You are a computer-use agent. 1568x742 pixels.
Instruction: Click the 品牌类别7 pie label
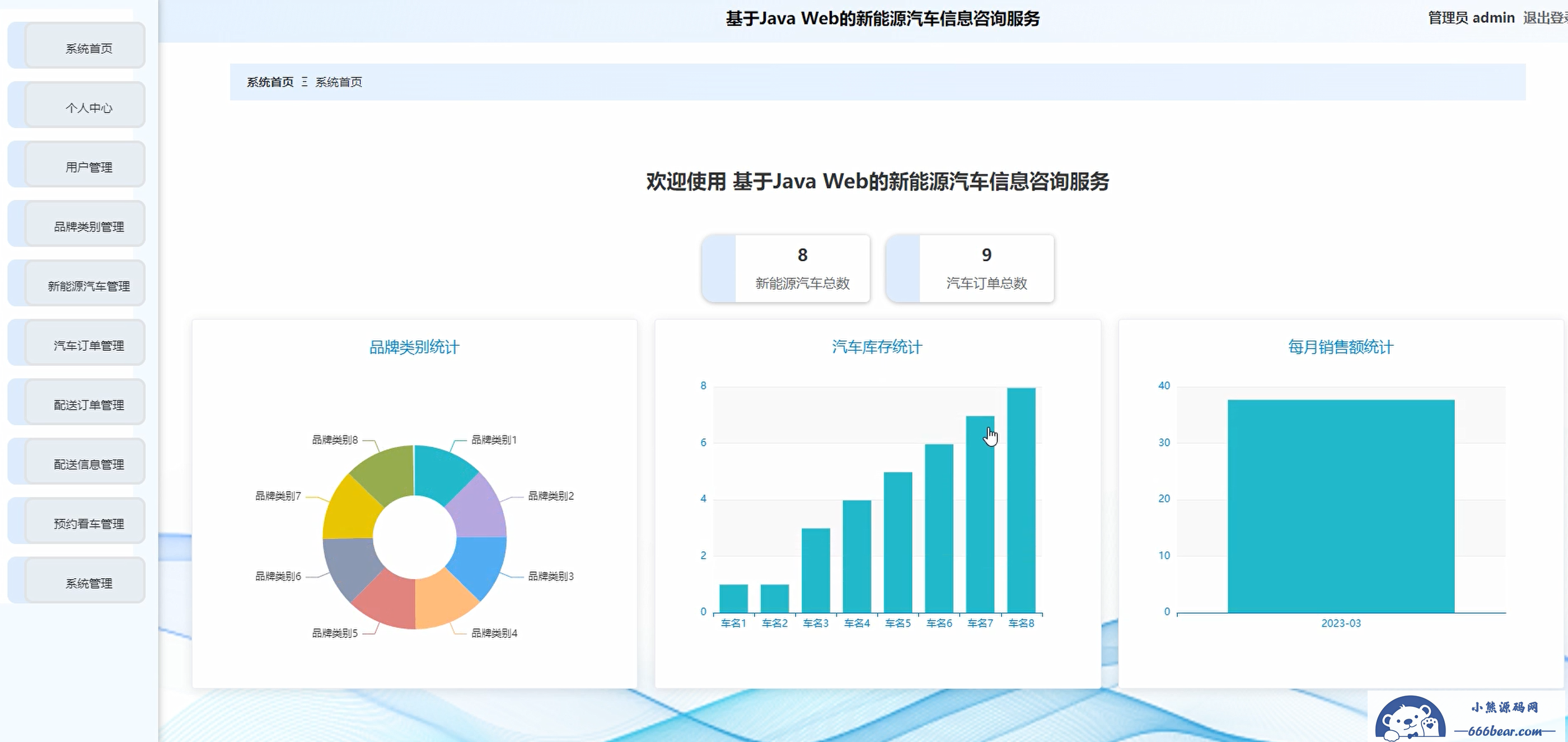coord(278,496)
